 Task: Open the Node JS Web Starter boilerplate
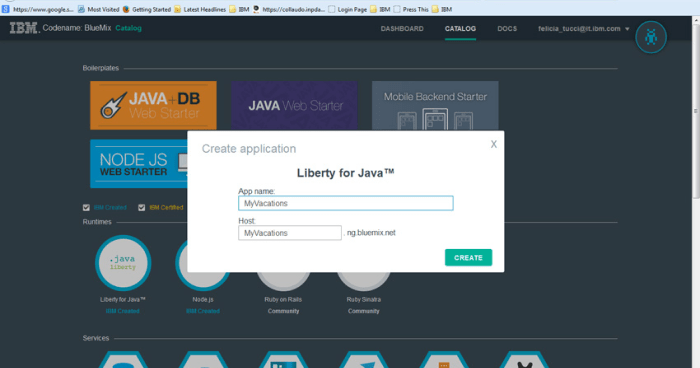pos(139,163)
